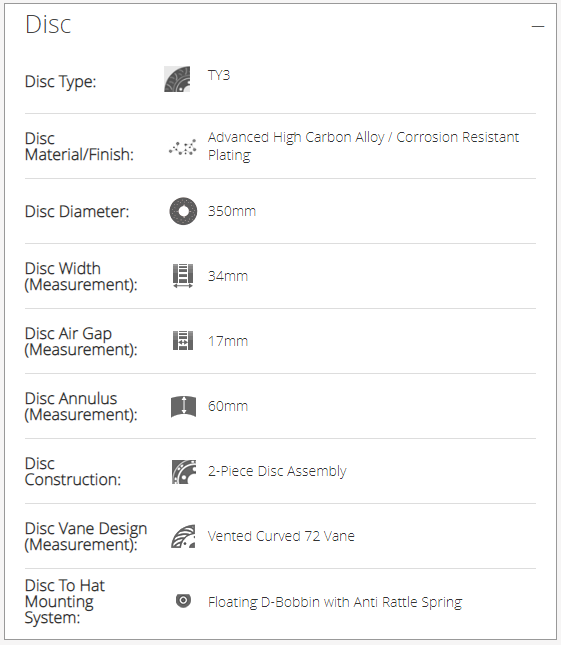Click the Disc section heading
Viewport: 561px width, 645px height.
pos(48,24)
